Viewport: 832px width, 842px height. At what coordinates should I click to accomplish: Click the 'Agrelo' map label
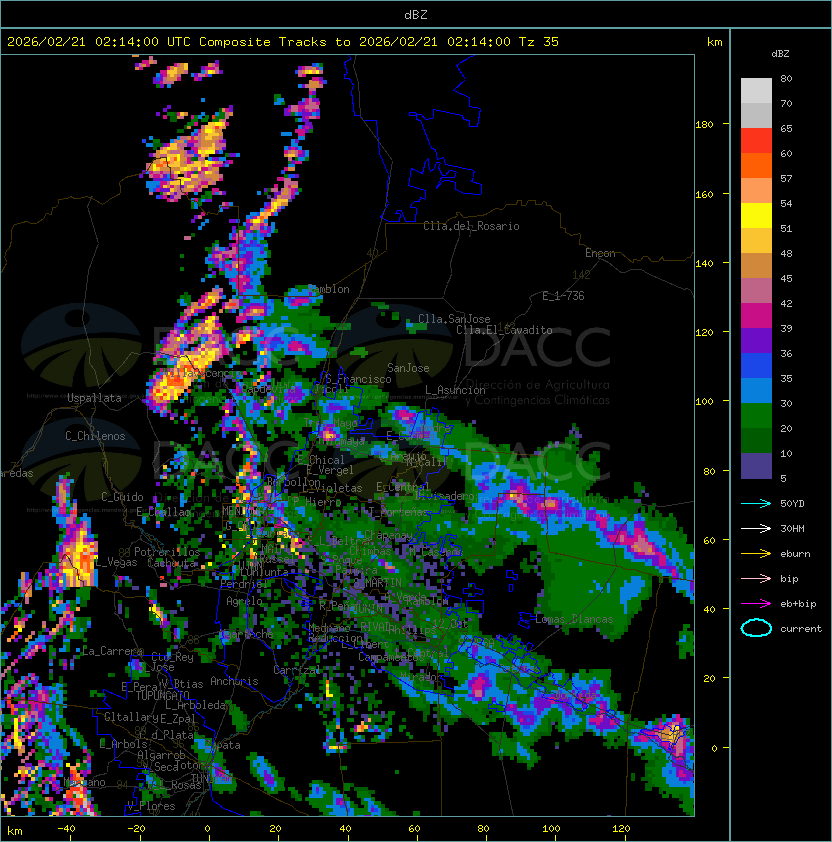click(244, 601)
